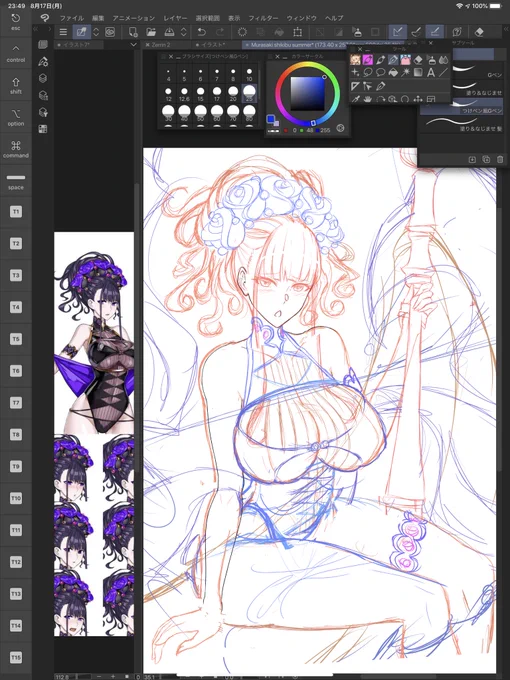Click the clear layer burst icon

(x=242, y=32)
